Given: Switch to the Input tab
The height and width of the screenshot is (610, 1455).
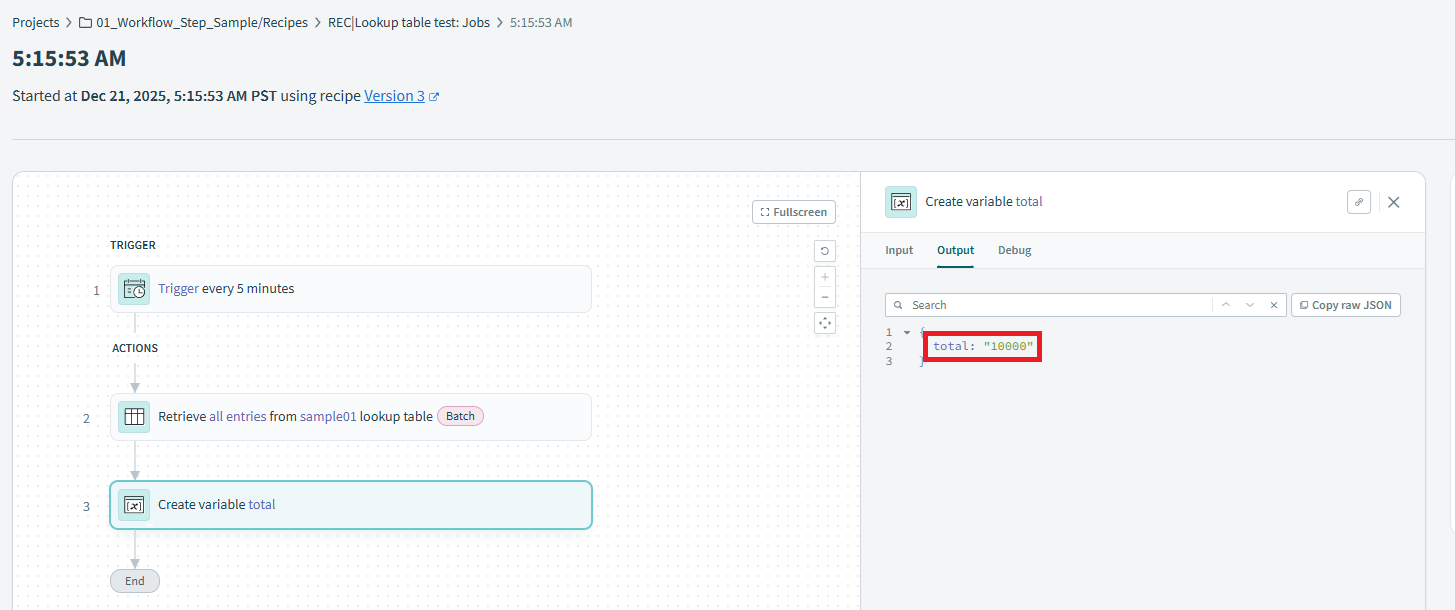Looking at the screenshot, I should point(899,250).
